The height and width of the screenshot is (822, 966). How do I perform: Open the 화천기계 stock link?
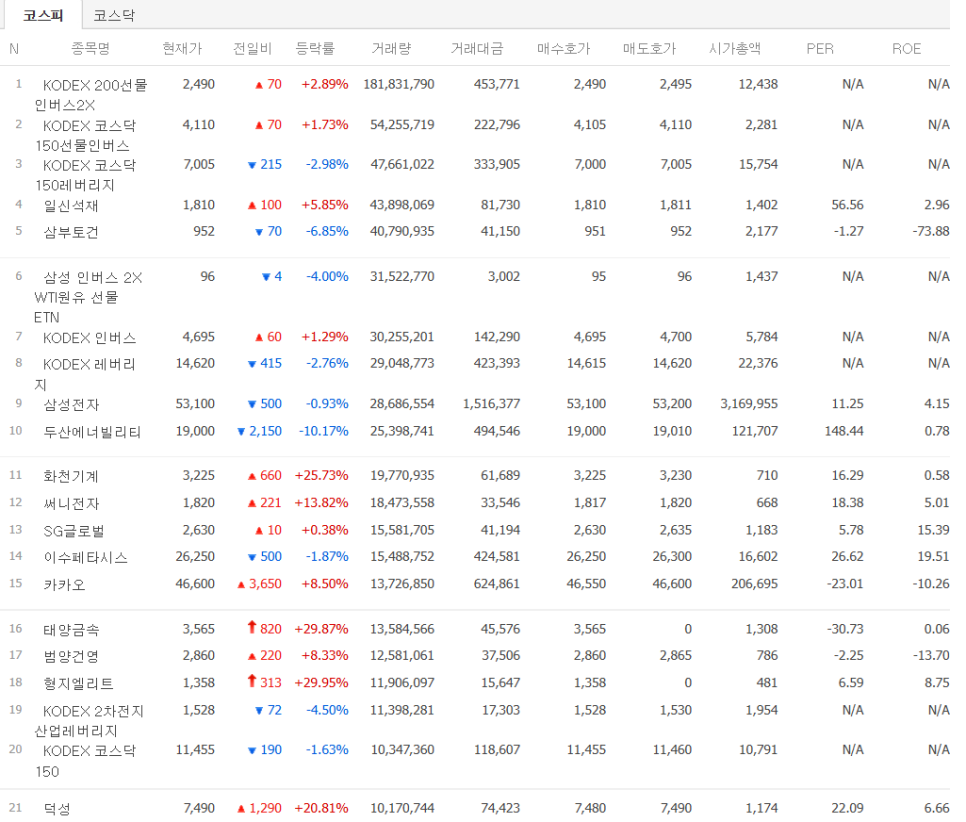click(71, 476)
